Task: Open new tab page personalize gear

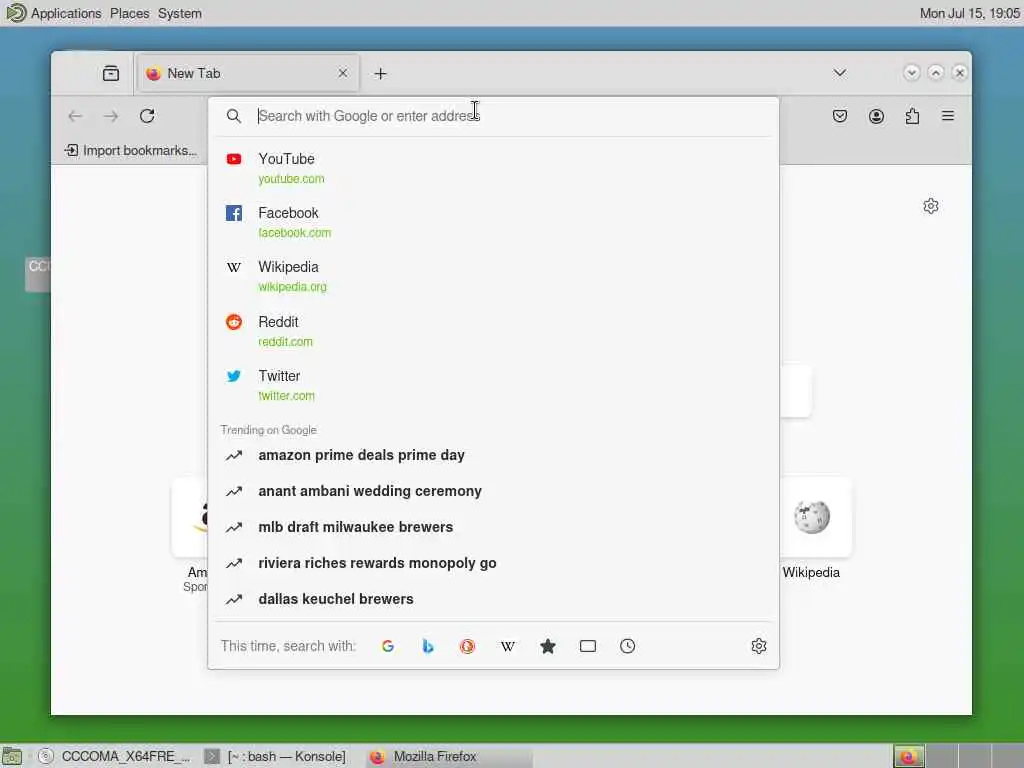Action: tap(931, 206)
